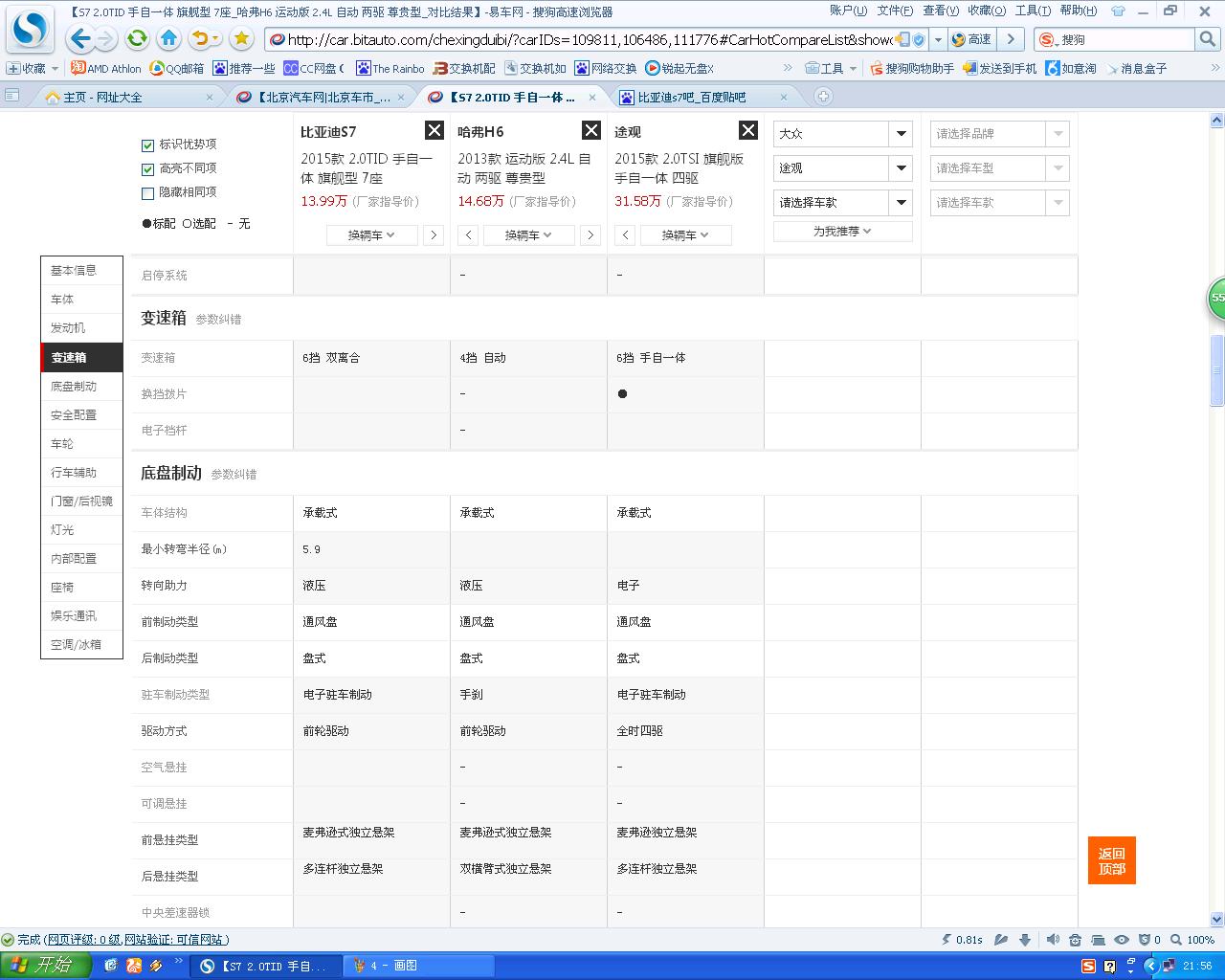Click the eye protection icon in status bar
This screenshot has height=980, width=1225.
pyautogui.click(x=1122, y=940)
